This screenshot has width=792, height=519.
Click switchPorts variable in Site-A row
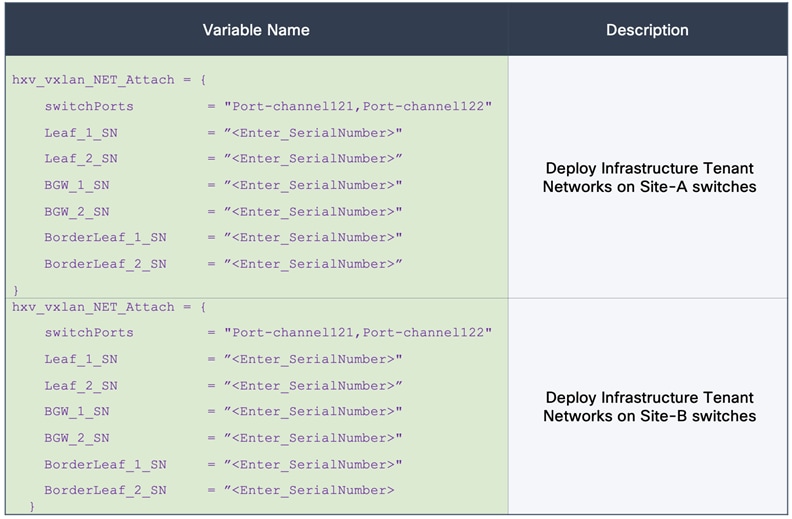[89, 106]
